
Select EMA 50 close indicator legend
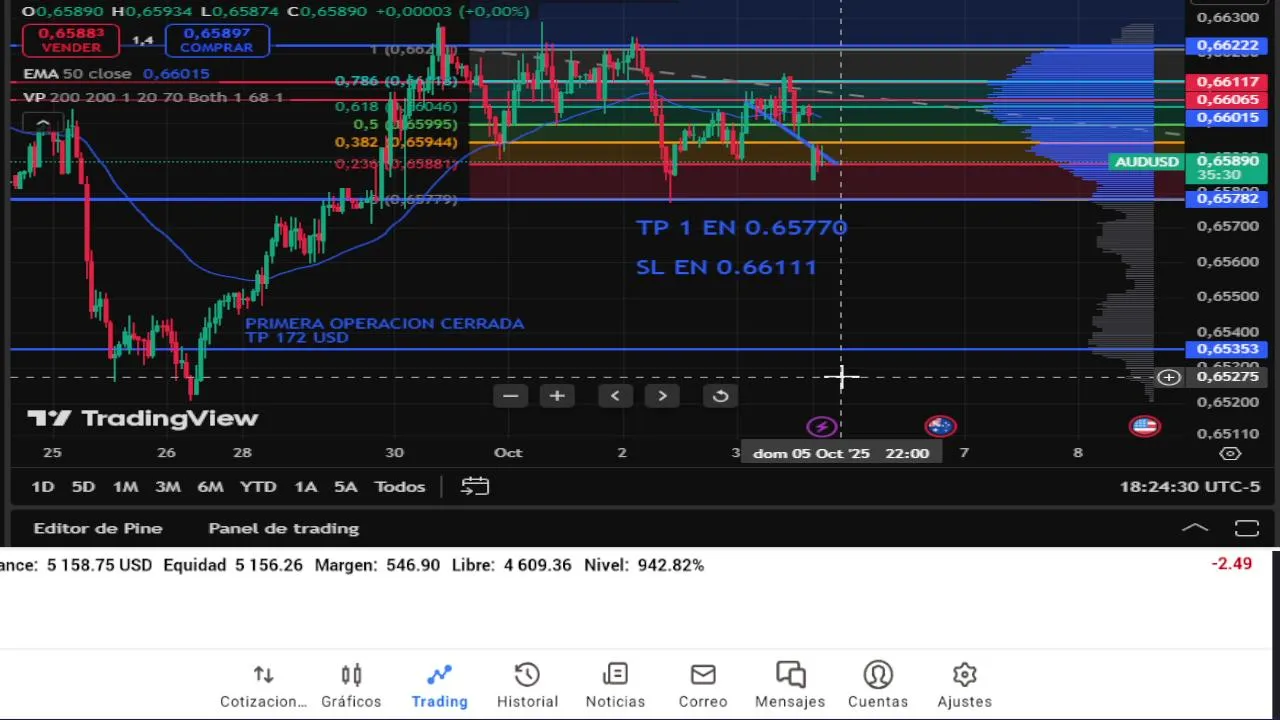point(117,74)
